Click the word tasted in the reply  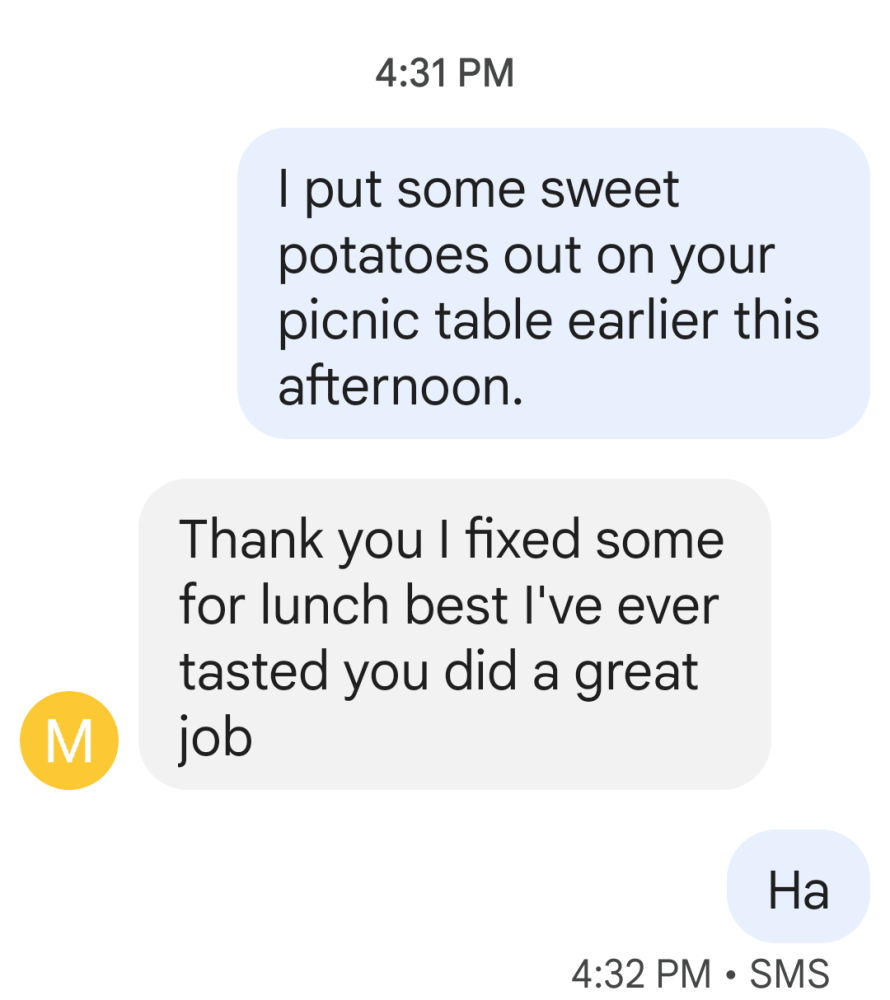click(x=254, y=671)
